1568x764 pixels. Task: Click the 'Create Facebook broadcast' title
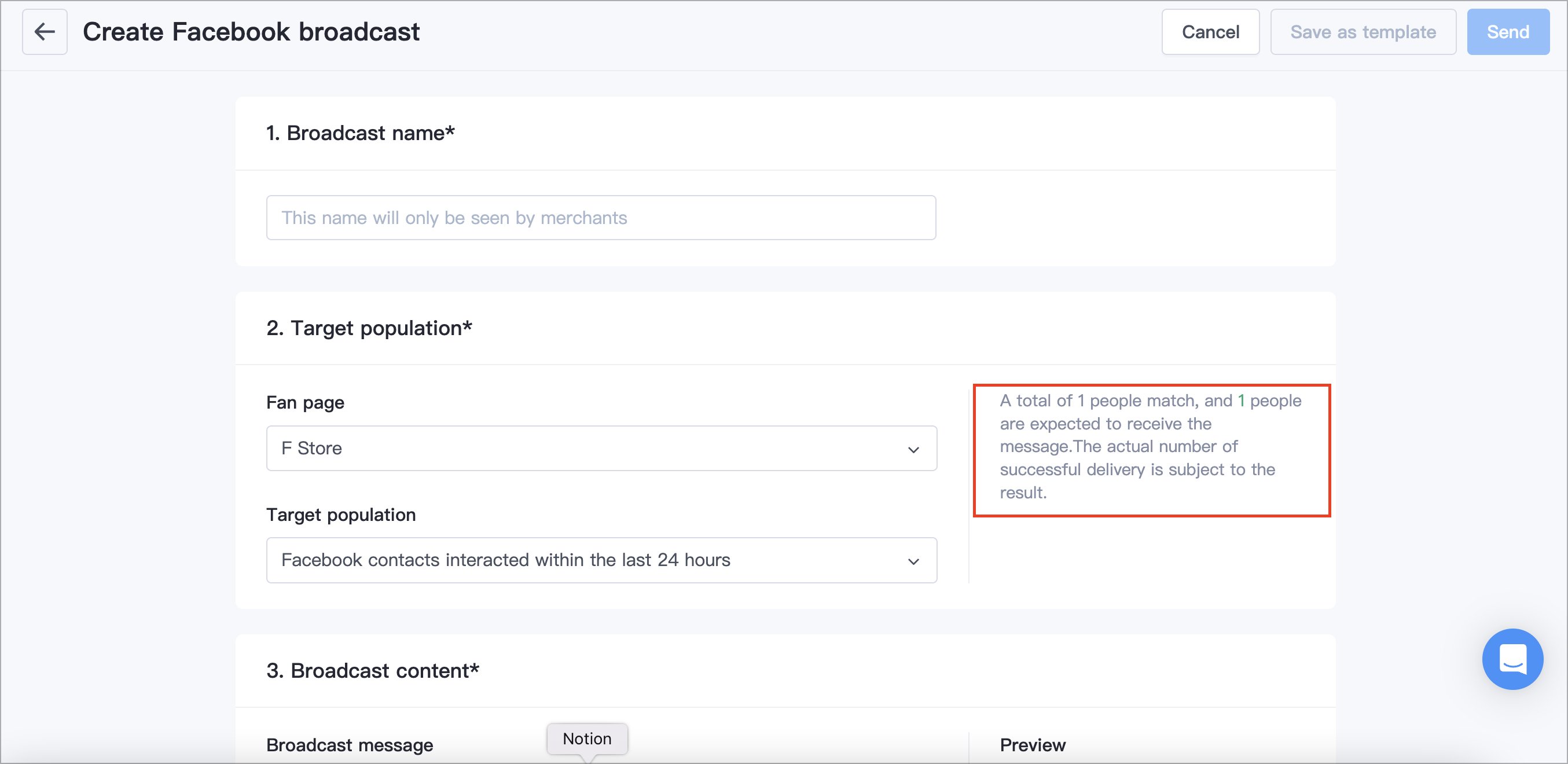[x=251, y=32]
